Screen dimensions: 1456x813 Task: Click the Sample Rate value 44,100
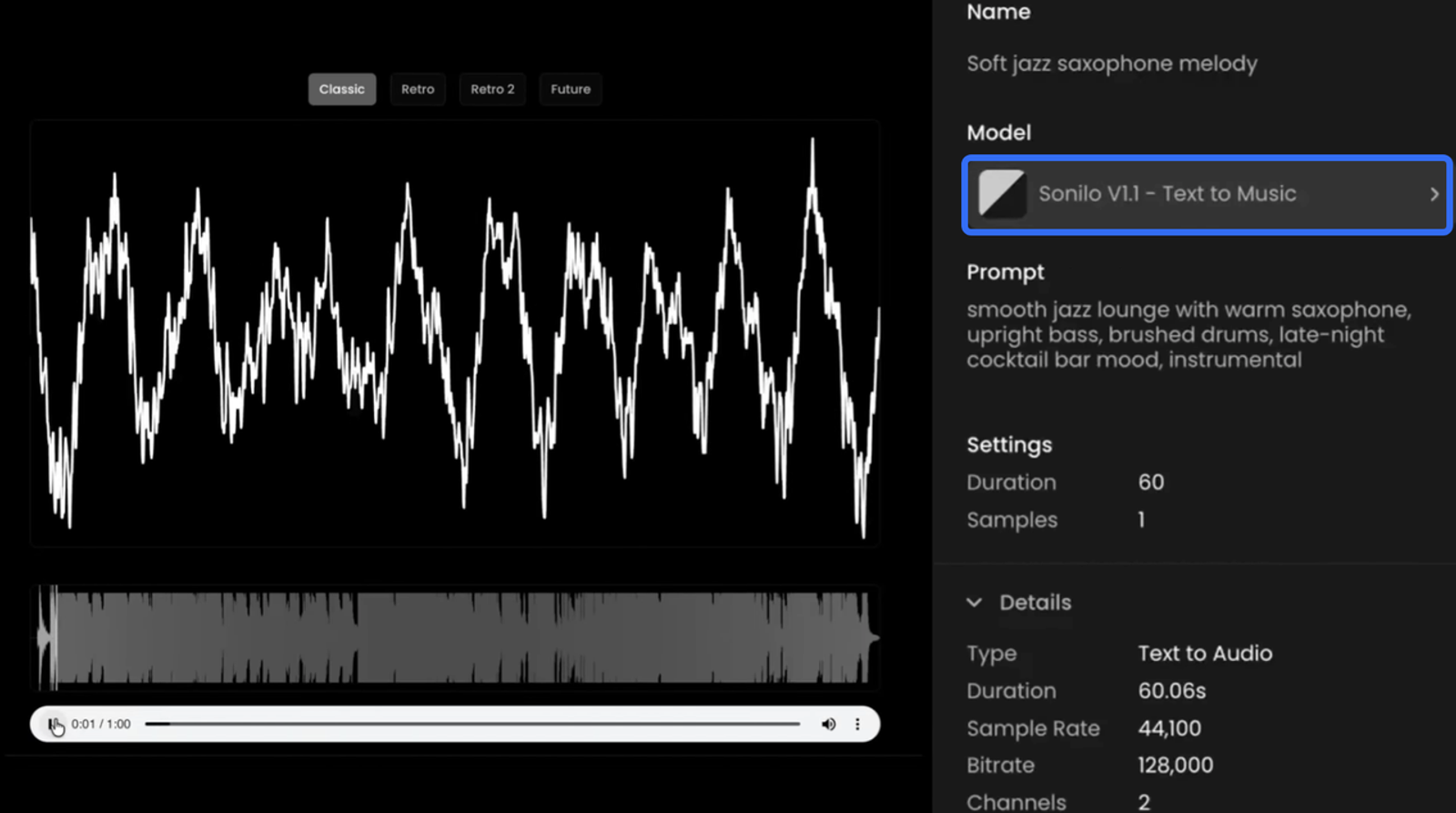1169,728
